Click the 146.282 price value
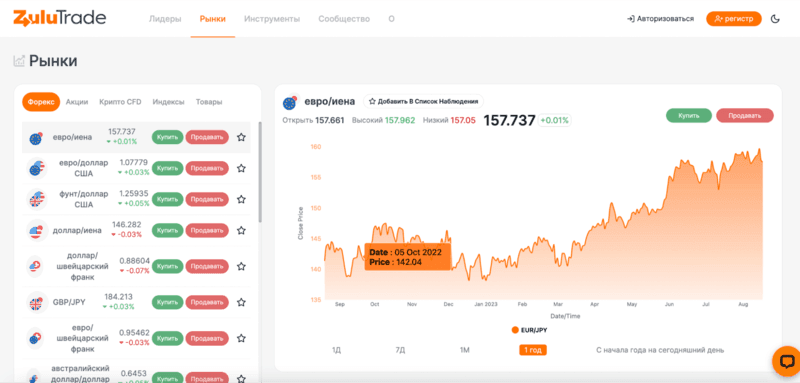 coord(127,225)
